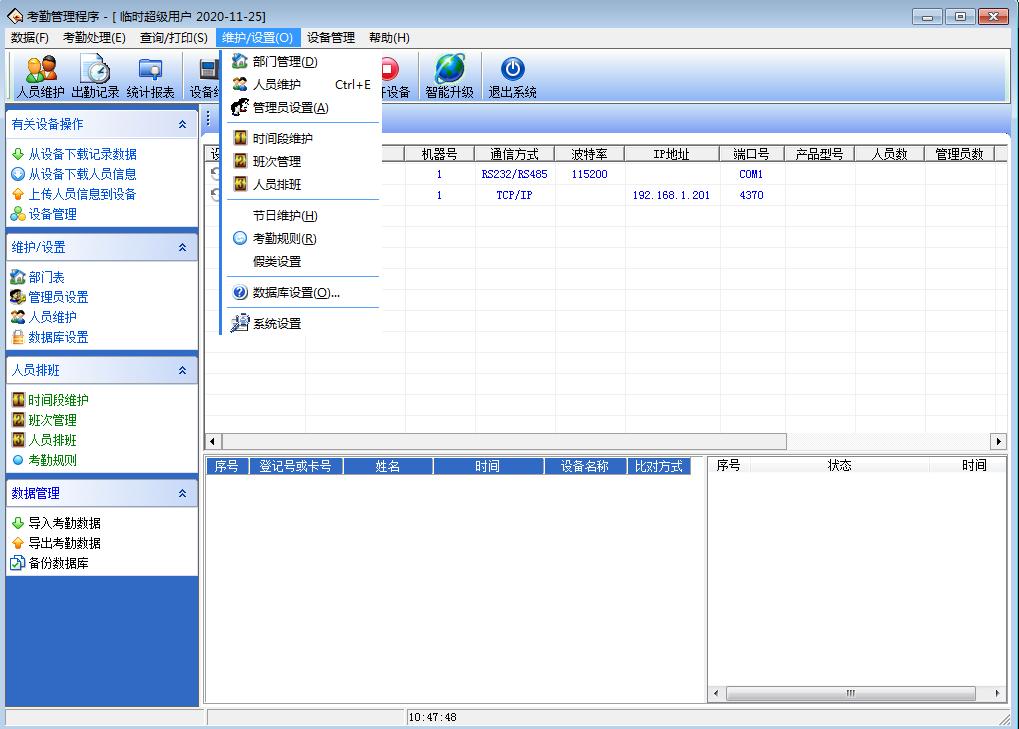The width and height of the screenshot is (1019, 729).
Task: Click the 退出系统 power icon
Action: (512, 77)
